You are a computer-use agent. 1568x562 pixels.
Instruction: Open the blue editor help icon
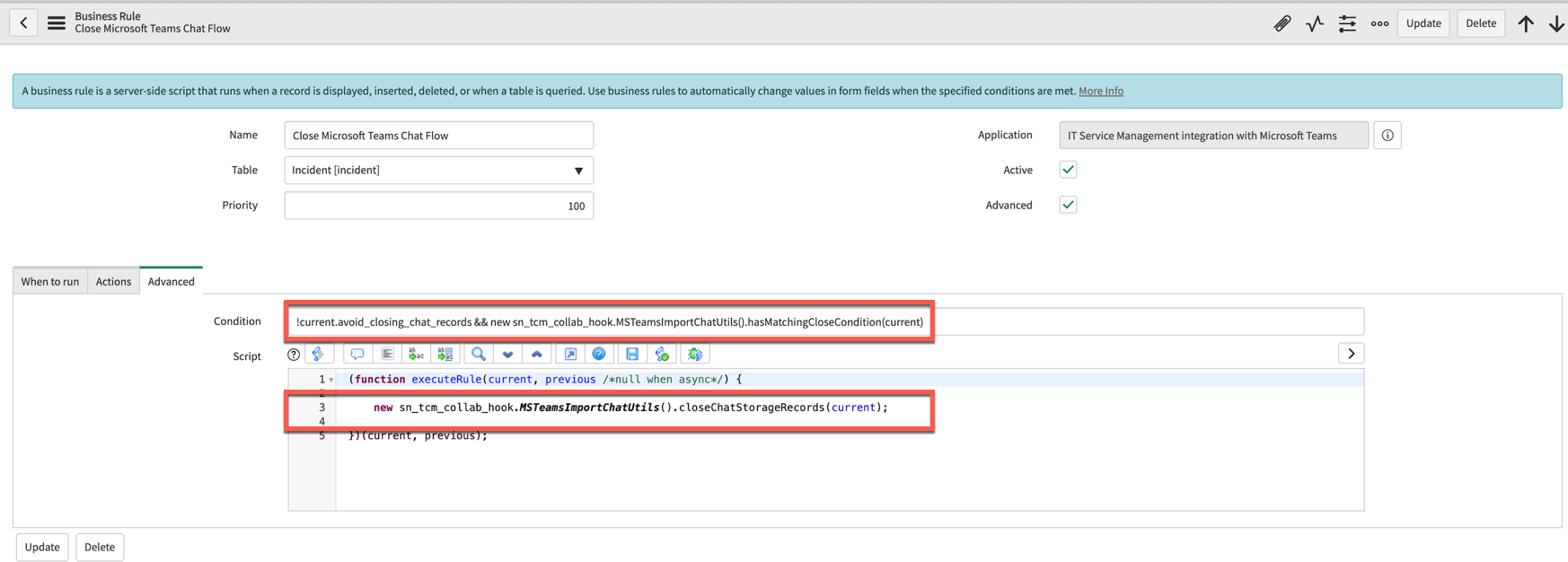point(599,354)
